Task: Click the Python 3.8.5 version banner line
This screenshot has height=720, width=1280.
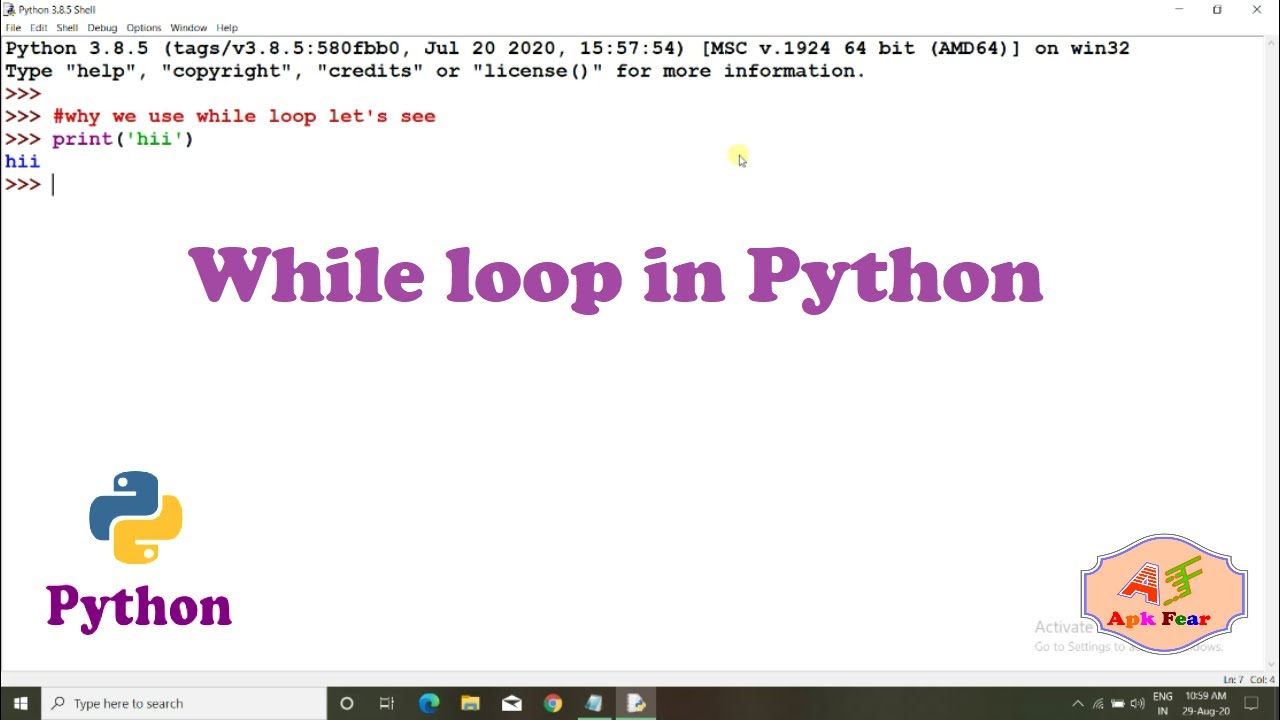Action: [567, 48]
